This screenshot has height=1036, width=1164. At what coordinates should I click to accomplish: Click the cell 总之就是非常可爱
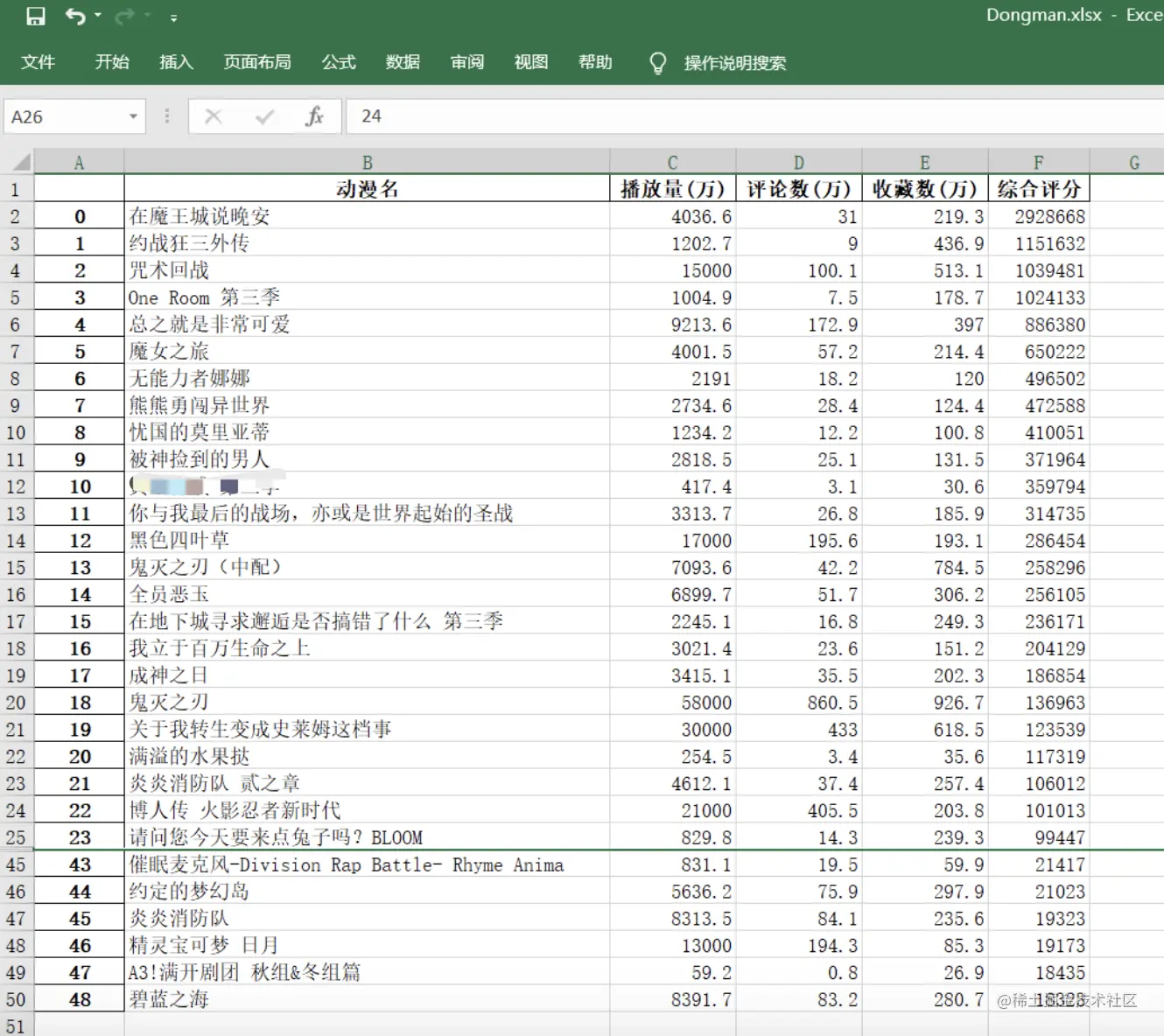click(x=367, y=325)
